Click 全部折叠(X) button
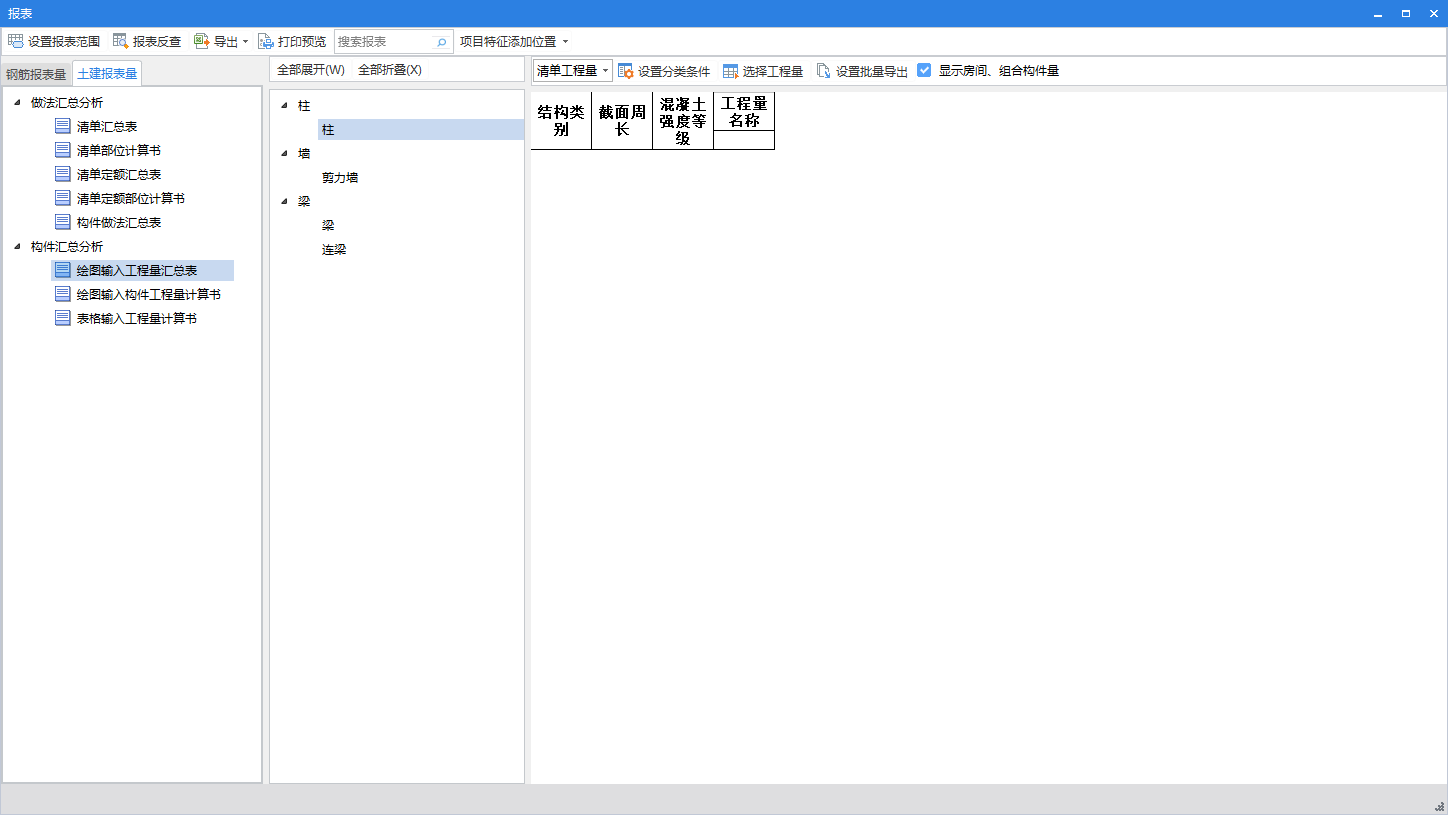 pos(390,70)
